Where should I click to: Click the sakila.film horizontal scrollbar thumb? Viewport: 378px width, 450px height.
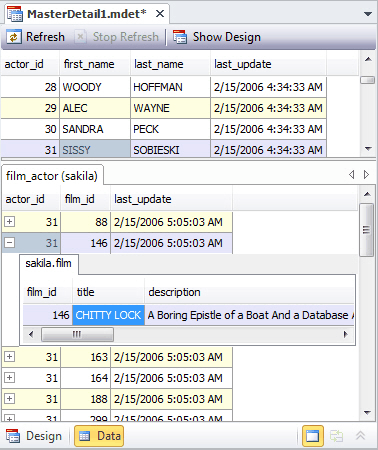pos(77,334)
